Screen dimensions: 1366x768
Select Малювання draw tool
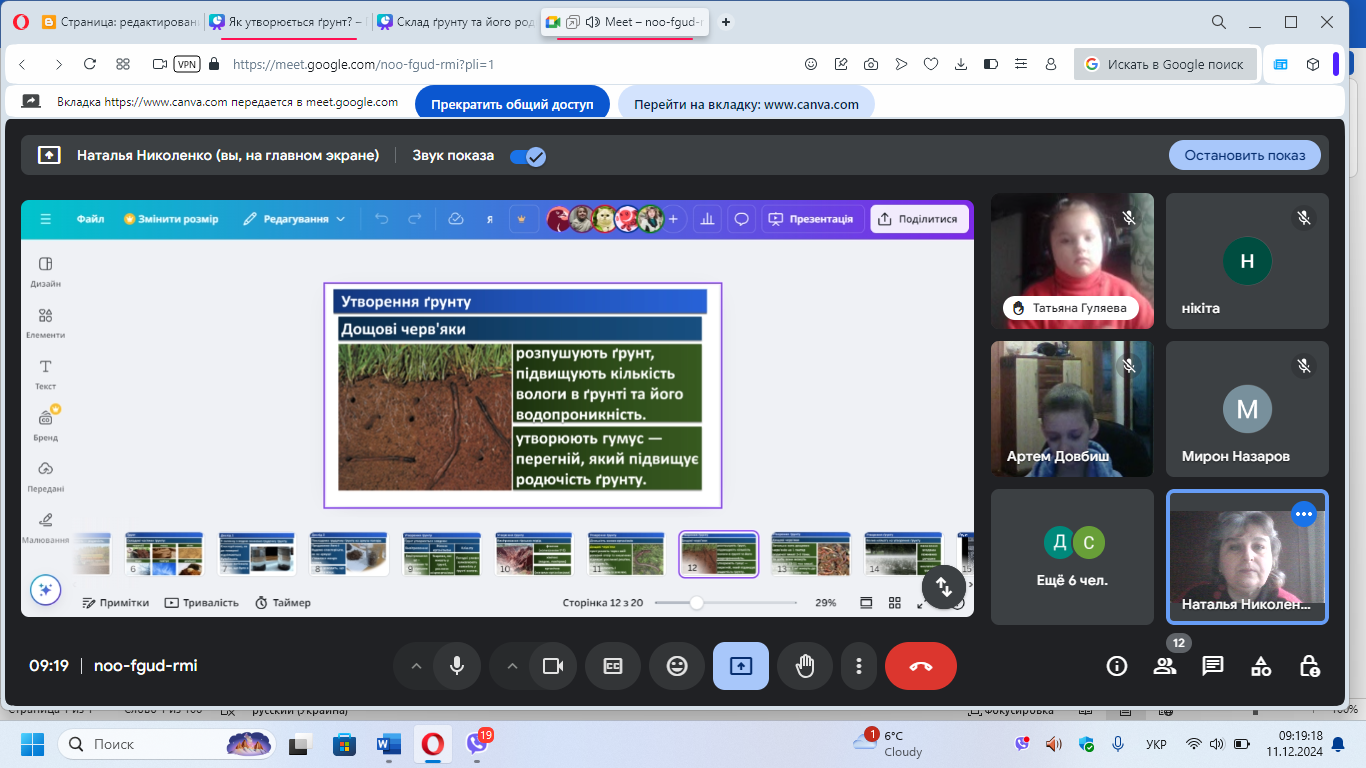pyautogui.click(x=45, y=528)
